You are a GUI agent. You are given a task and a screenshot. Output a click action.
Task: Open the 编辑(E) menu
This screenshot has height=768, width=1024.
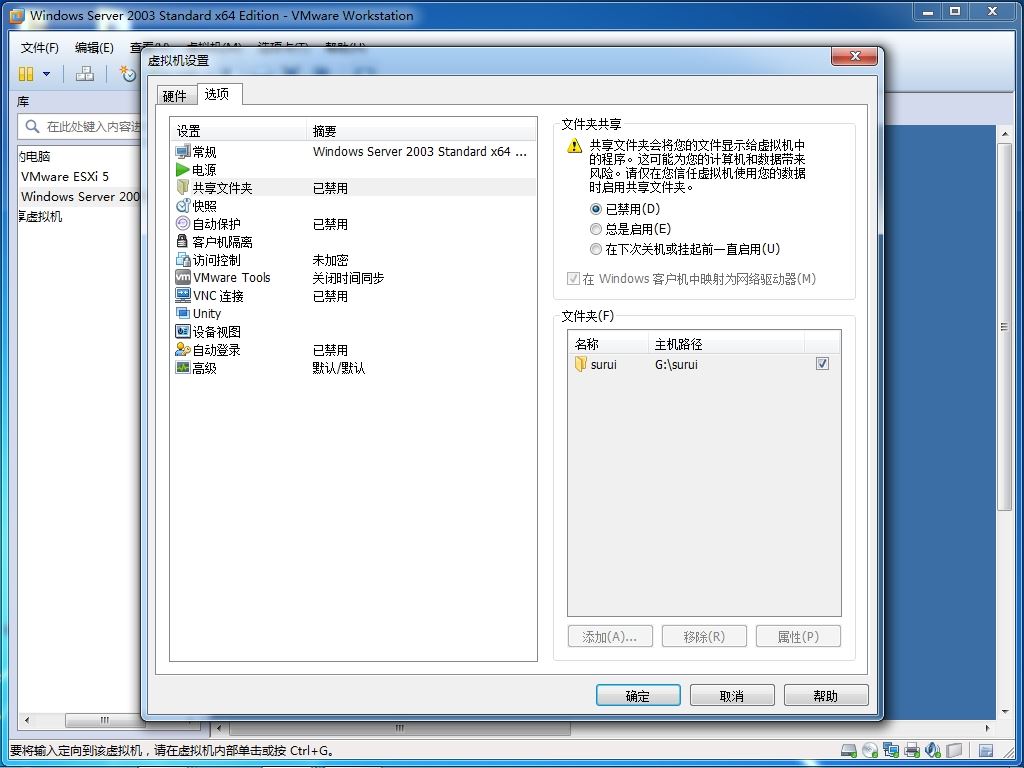pos(94,48)
